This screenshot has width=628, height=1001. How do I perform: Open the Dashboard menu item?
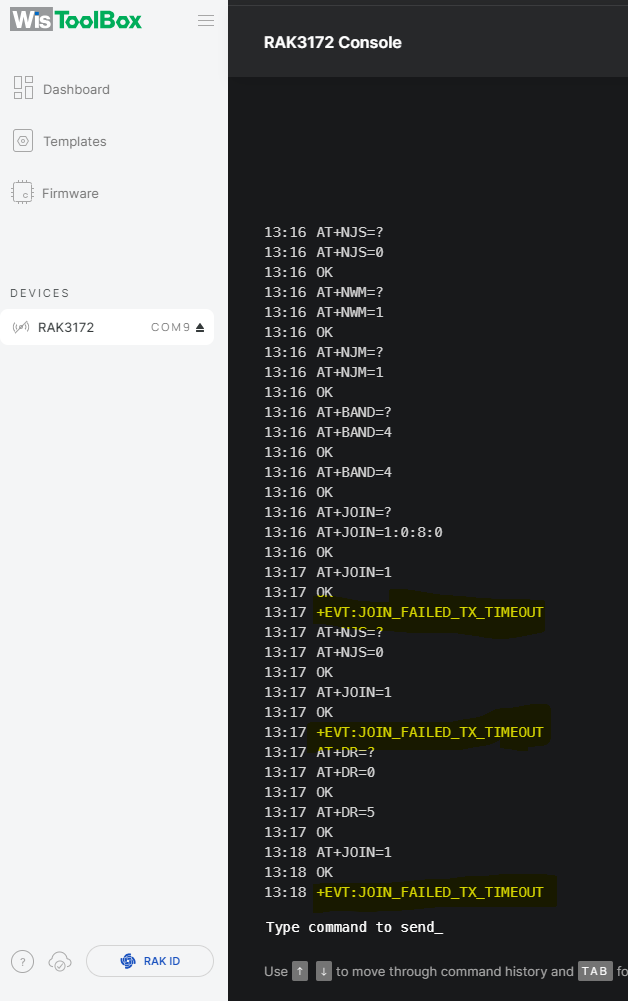(x=76, y=89)
